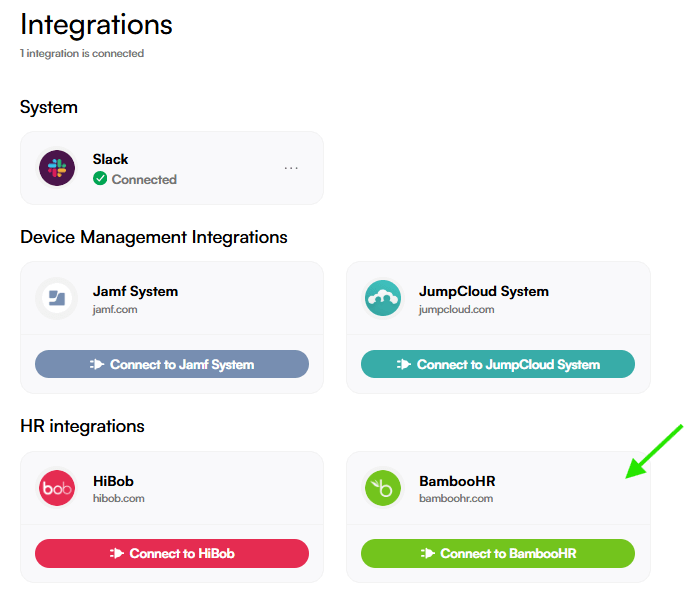Click the JumpCloud System card title

484,291
